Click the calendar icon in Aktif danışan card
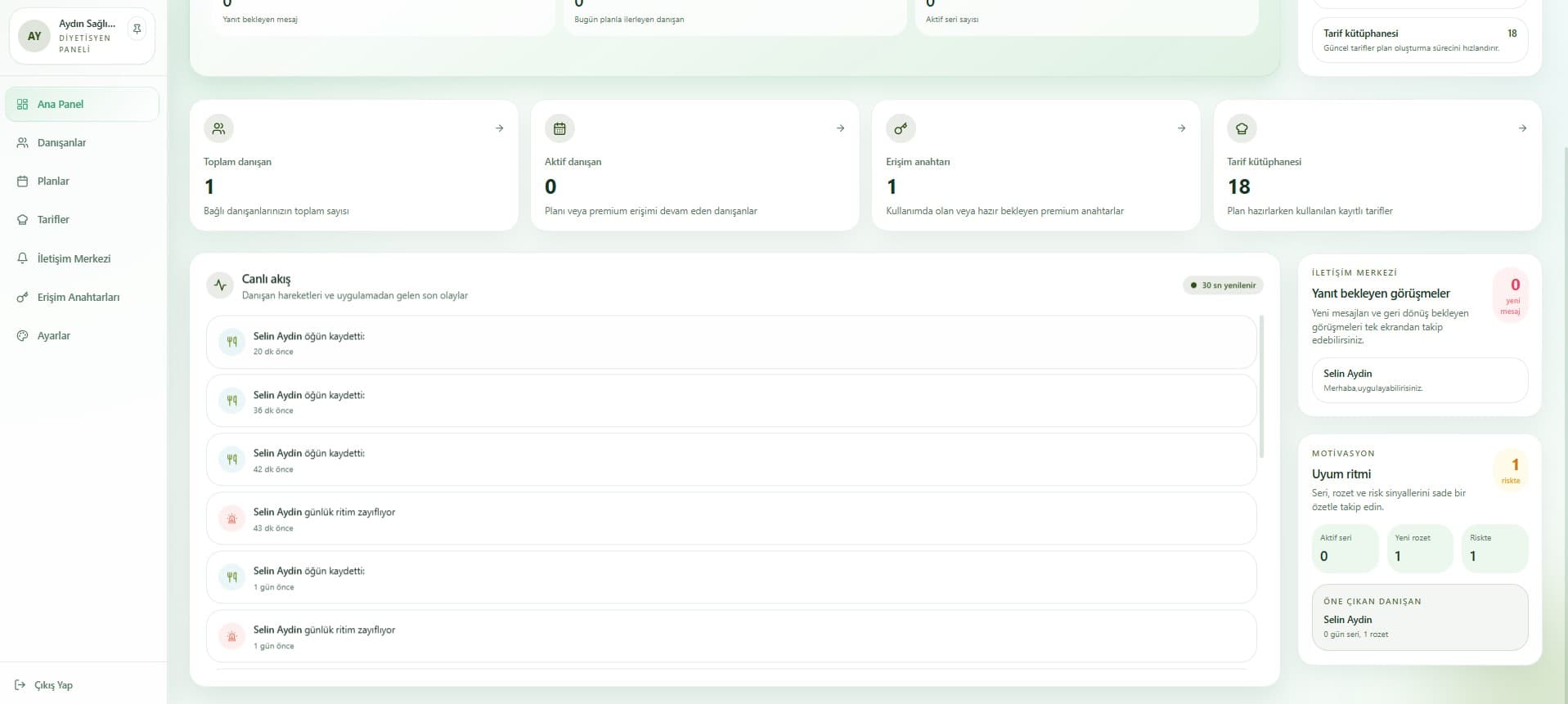This screenshot has height=704, width=1568. (559, 128)
